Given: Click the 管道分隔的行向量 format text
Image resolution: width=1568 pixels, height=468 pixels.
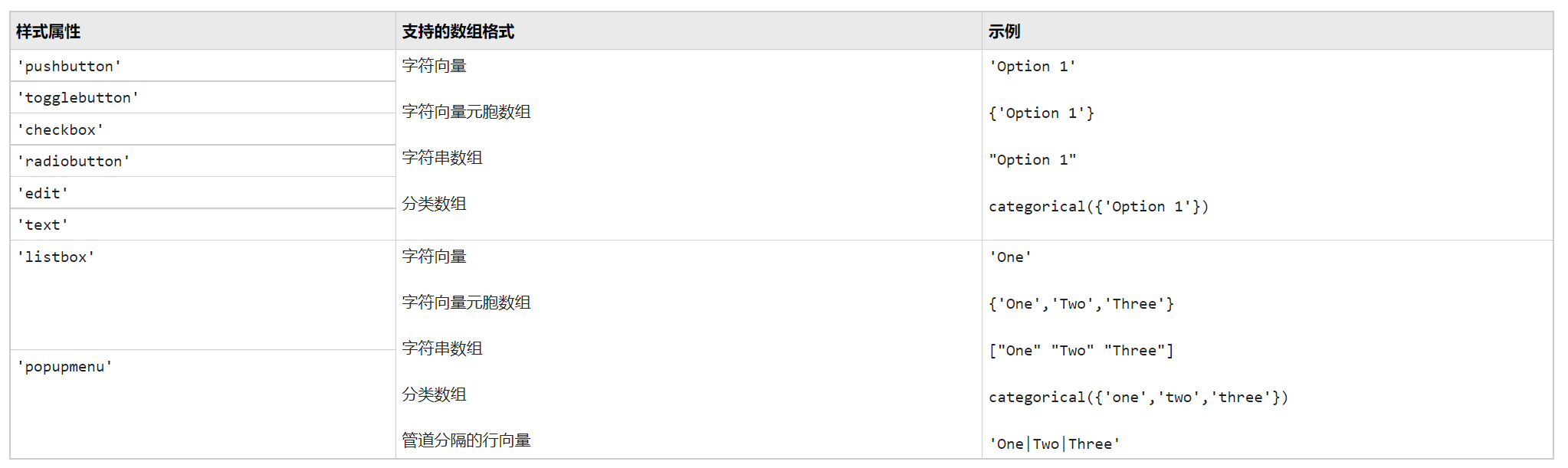Looking at the screenshot, I should (466, 440).
